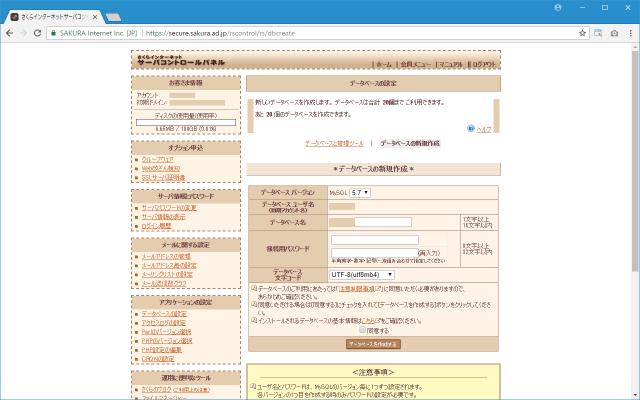Select the データベースの新規作成 tab

410,143
